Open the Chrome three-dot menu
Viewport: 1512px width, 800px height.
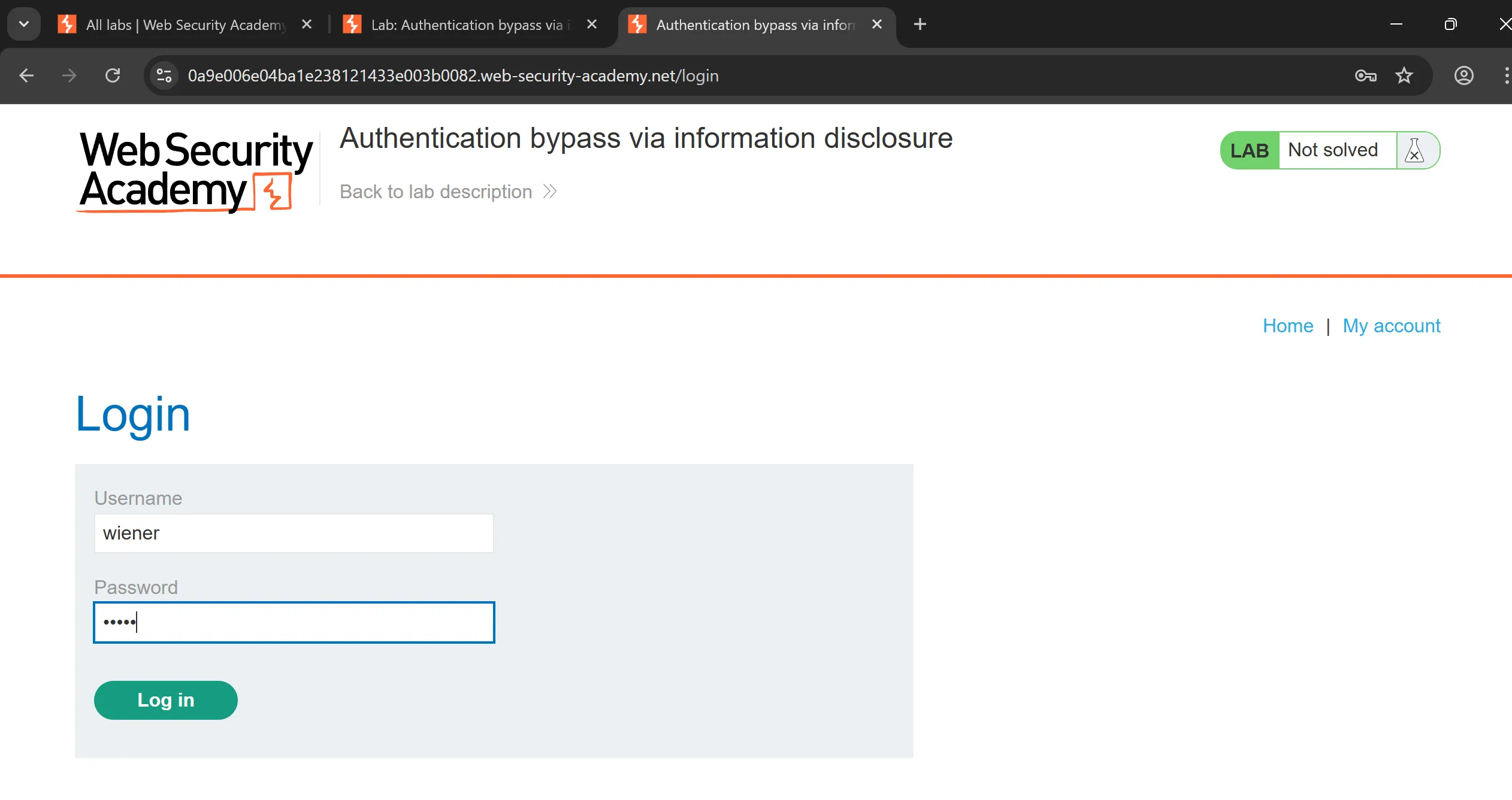click(x=1505, y=75)
